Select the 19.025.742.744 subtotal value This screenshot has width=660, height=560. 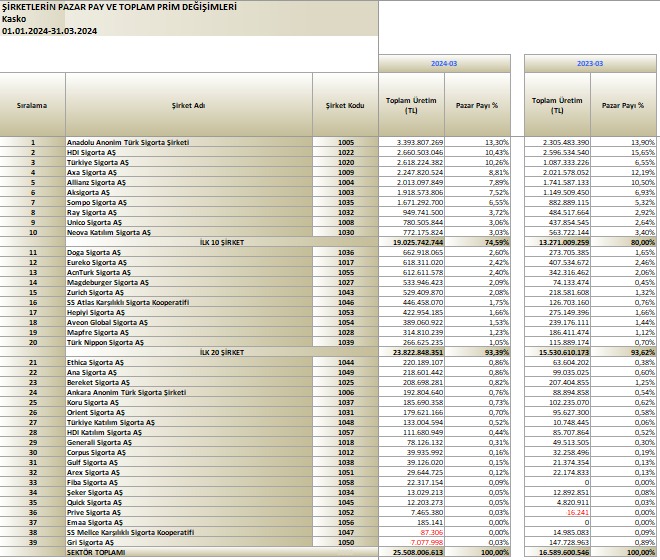[412, 243]
